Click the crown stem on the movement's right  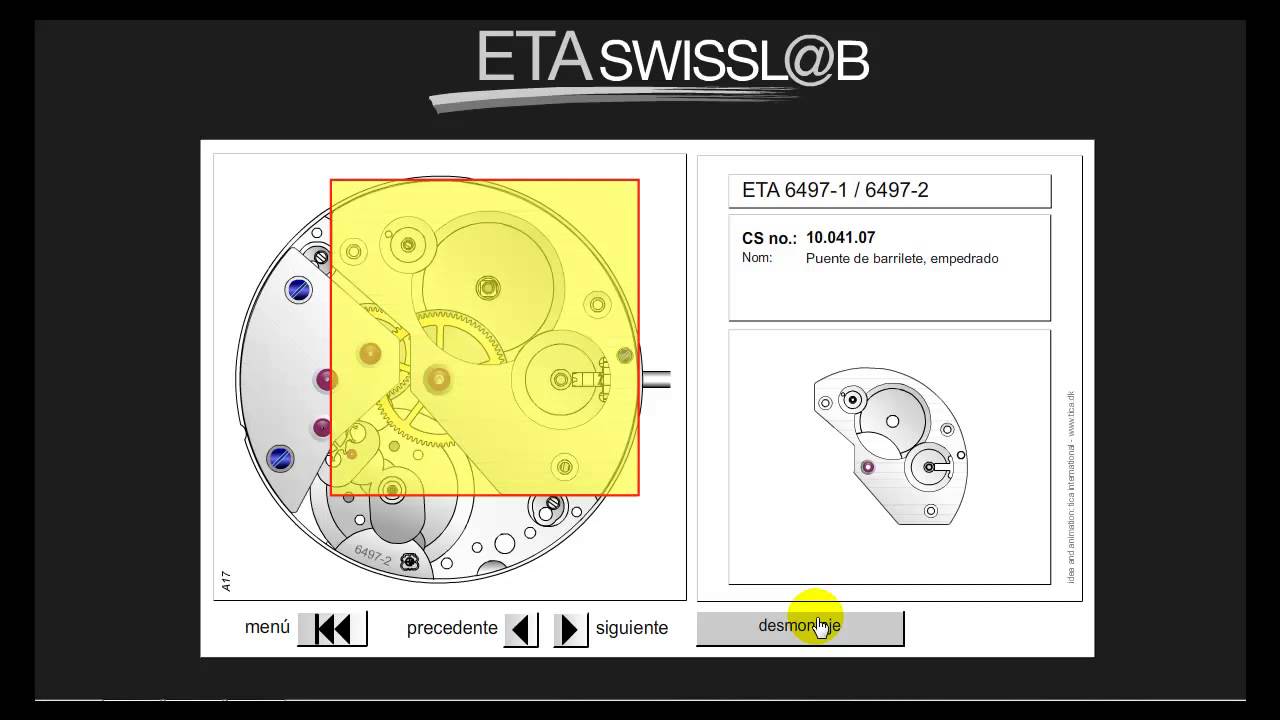point(655,379)
